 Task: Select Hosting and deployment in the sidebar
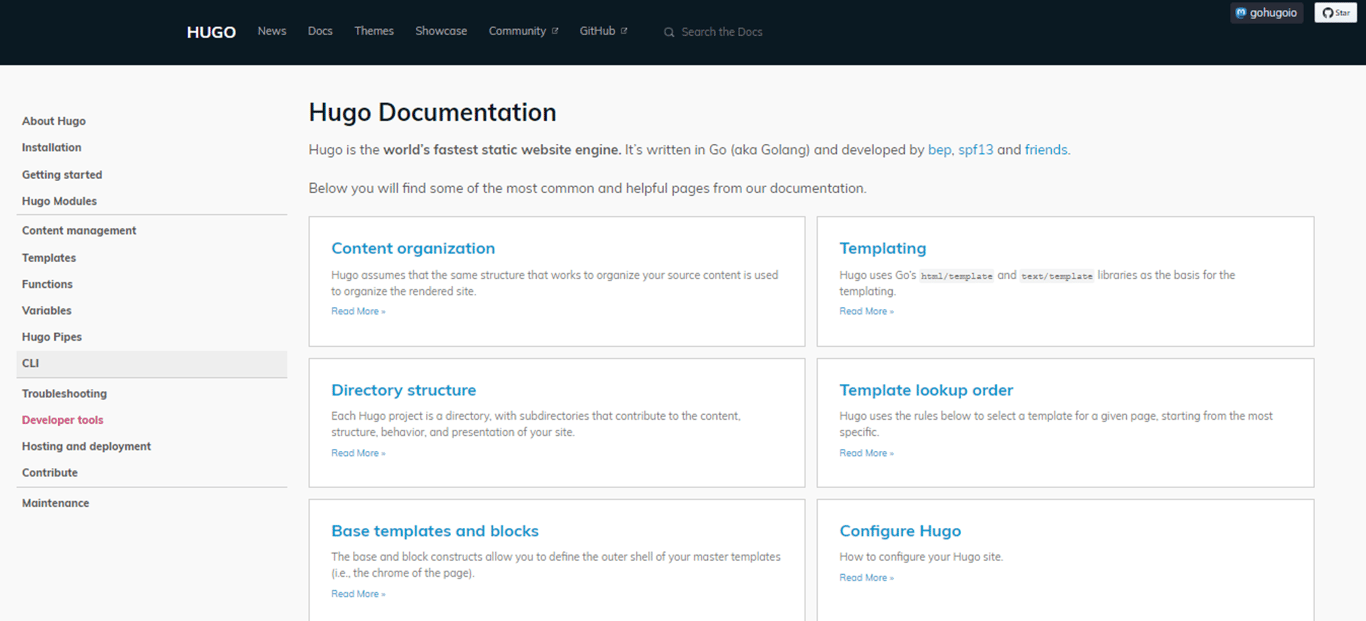tap(86, 446)
